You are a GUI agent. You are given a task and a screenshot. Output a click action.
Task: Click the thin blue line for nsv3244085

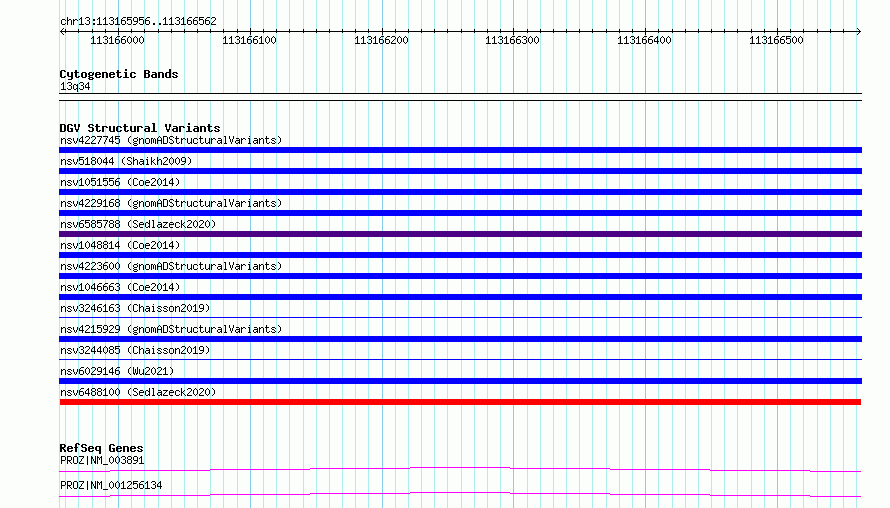pos(460,359)
